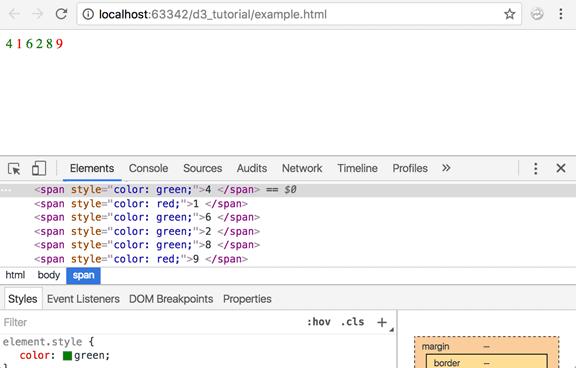Open the Profiles tab
The width and height of the screenshot is (576, 368).
[x=410, y=168]
